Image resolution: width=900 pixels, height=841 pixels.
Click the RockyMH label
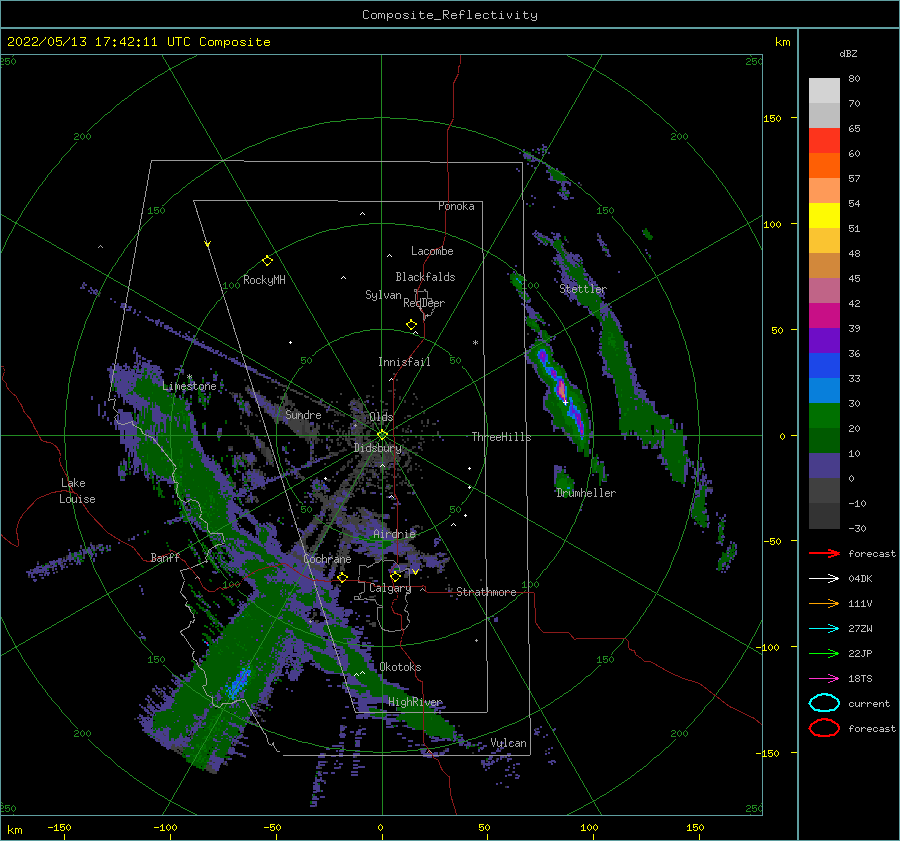coord(264,280)
